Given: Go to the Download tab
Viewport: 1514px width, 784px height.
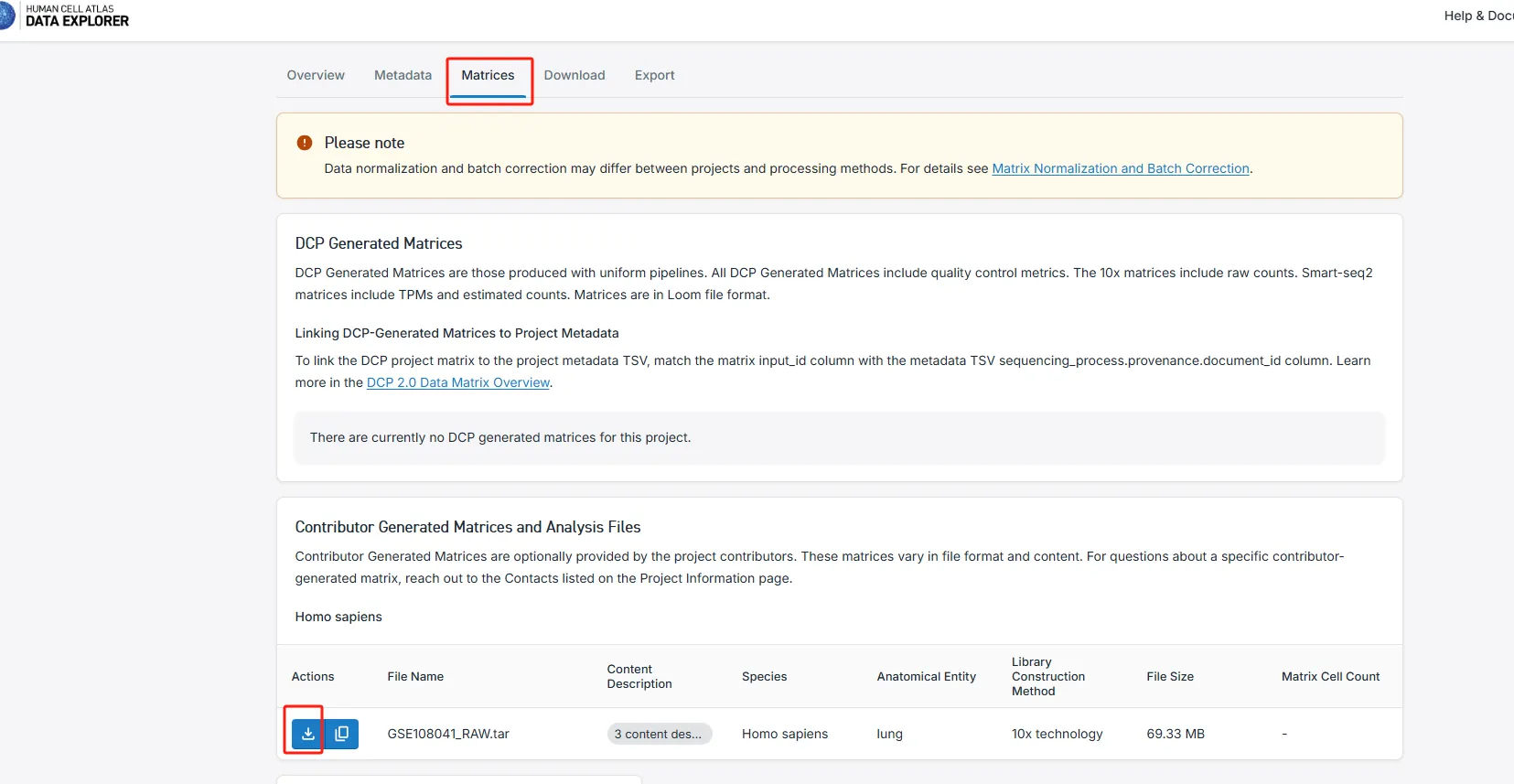Looking at the screenshot, I should [574, 75].
